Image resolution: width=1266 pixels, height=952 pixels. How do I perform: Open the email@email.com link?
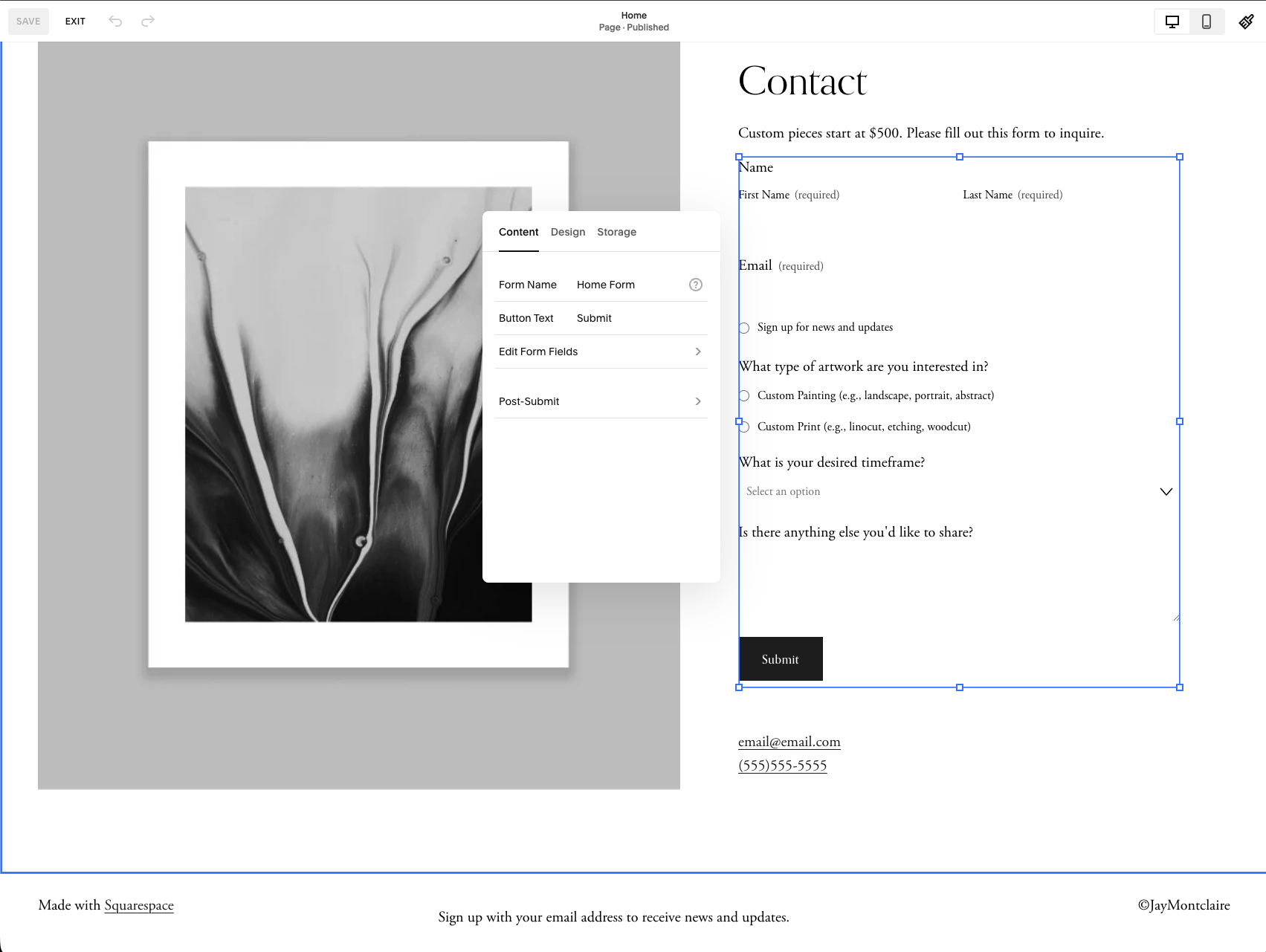coord(789,742)
